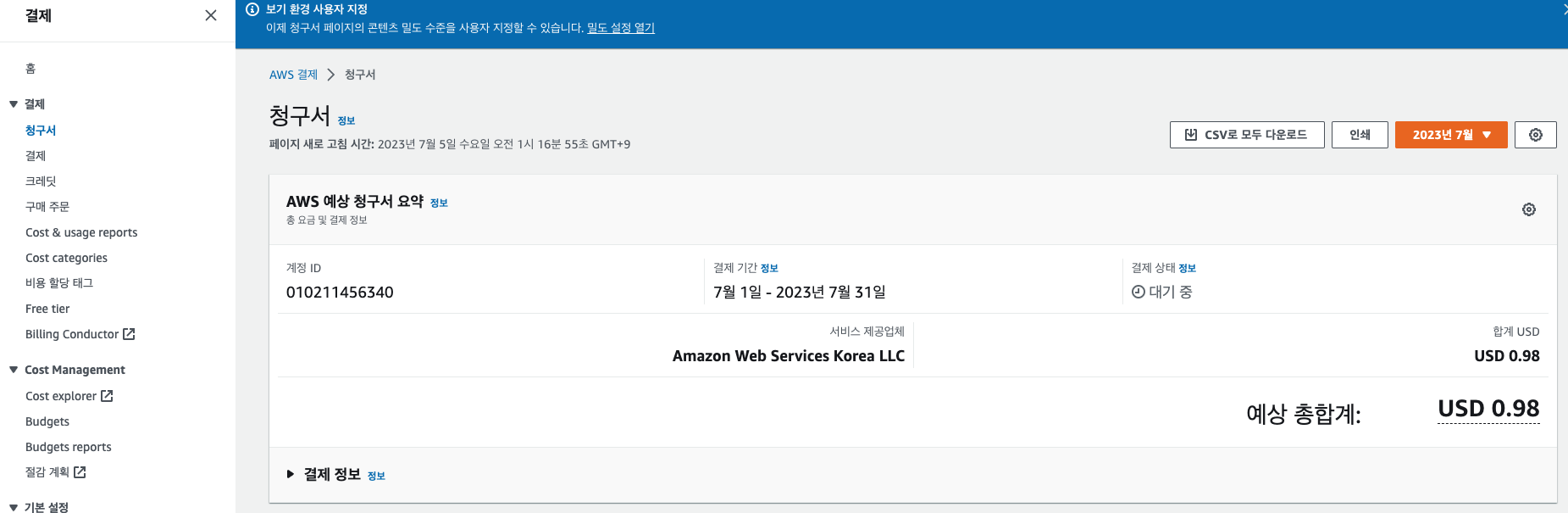Collapse the 기본 설정 sidebar section
The image size is (1568, 513).
tap(14, 507)
